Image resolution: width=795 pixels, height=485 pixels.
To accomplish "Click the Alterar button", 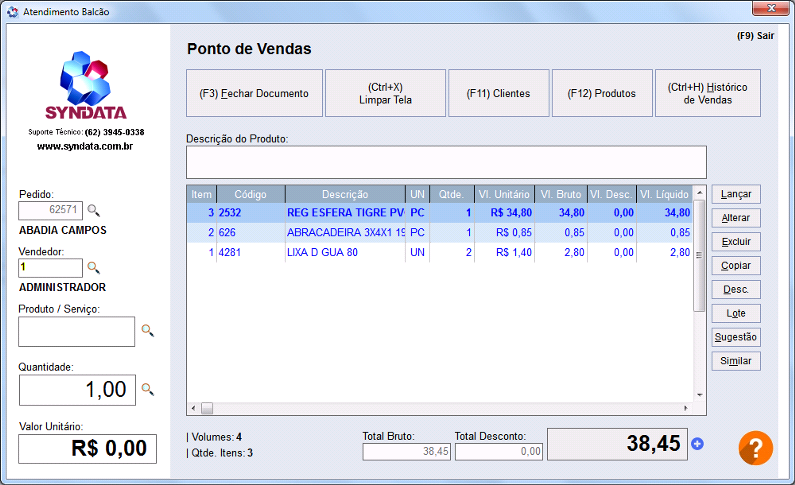I will [736, 218].
